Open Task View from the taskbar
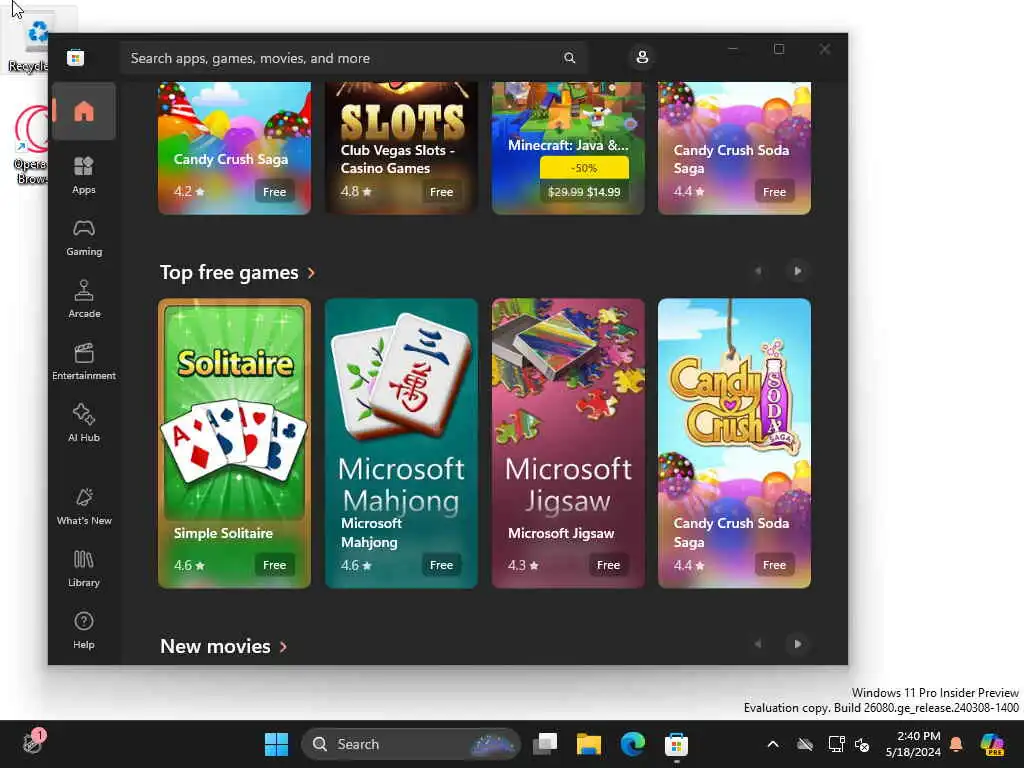This screenshot has width=1024, height=768. point(545,744)
